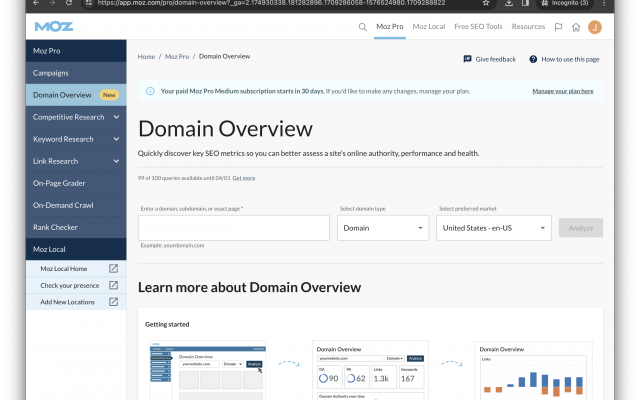
Task: Click first Getting started thumbnail
Action: pos(207,370)
